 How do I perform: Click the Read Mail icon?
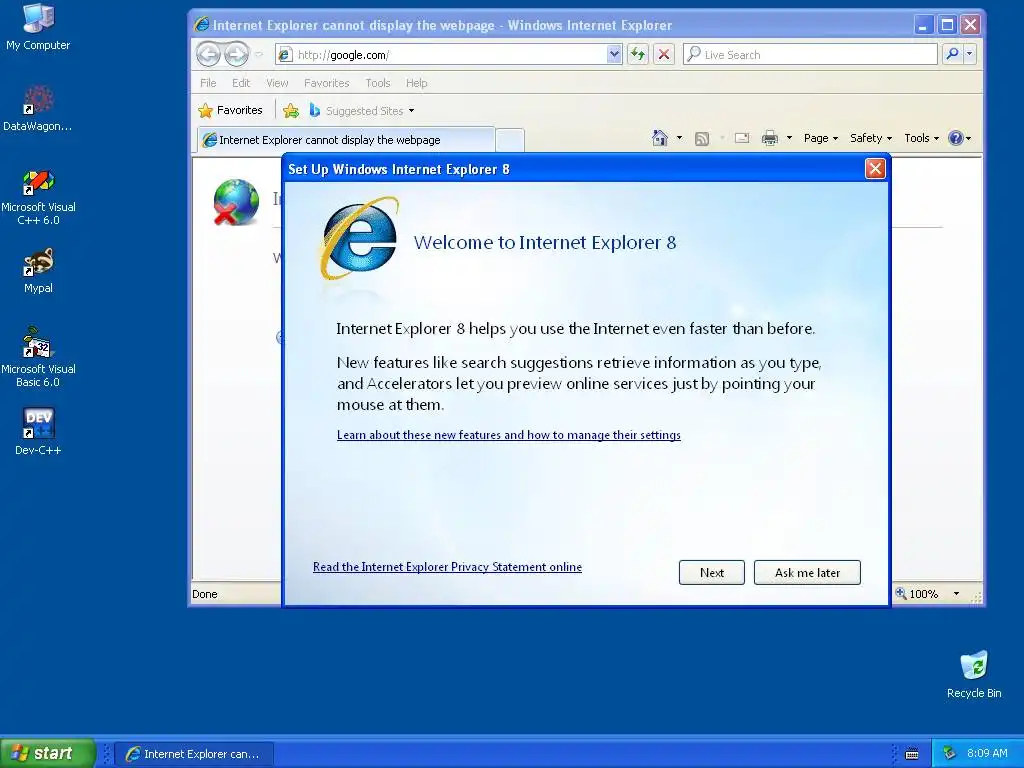coord(742,138)
